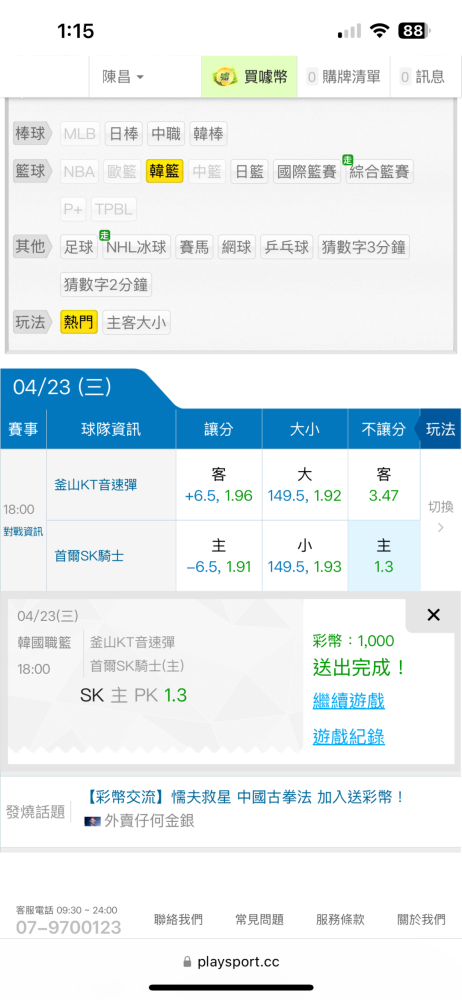Image resolution: width=462 pixels, height=1000 pixels.
Task: Pick 客 不讓分 odds 3.47
Action: (x=384, y=485)
